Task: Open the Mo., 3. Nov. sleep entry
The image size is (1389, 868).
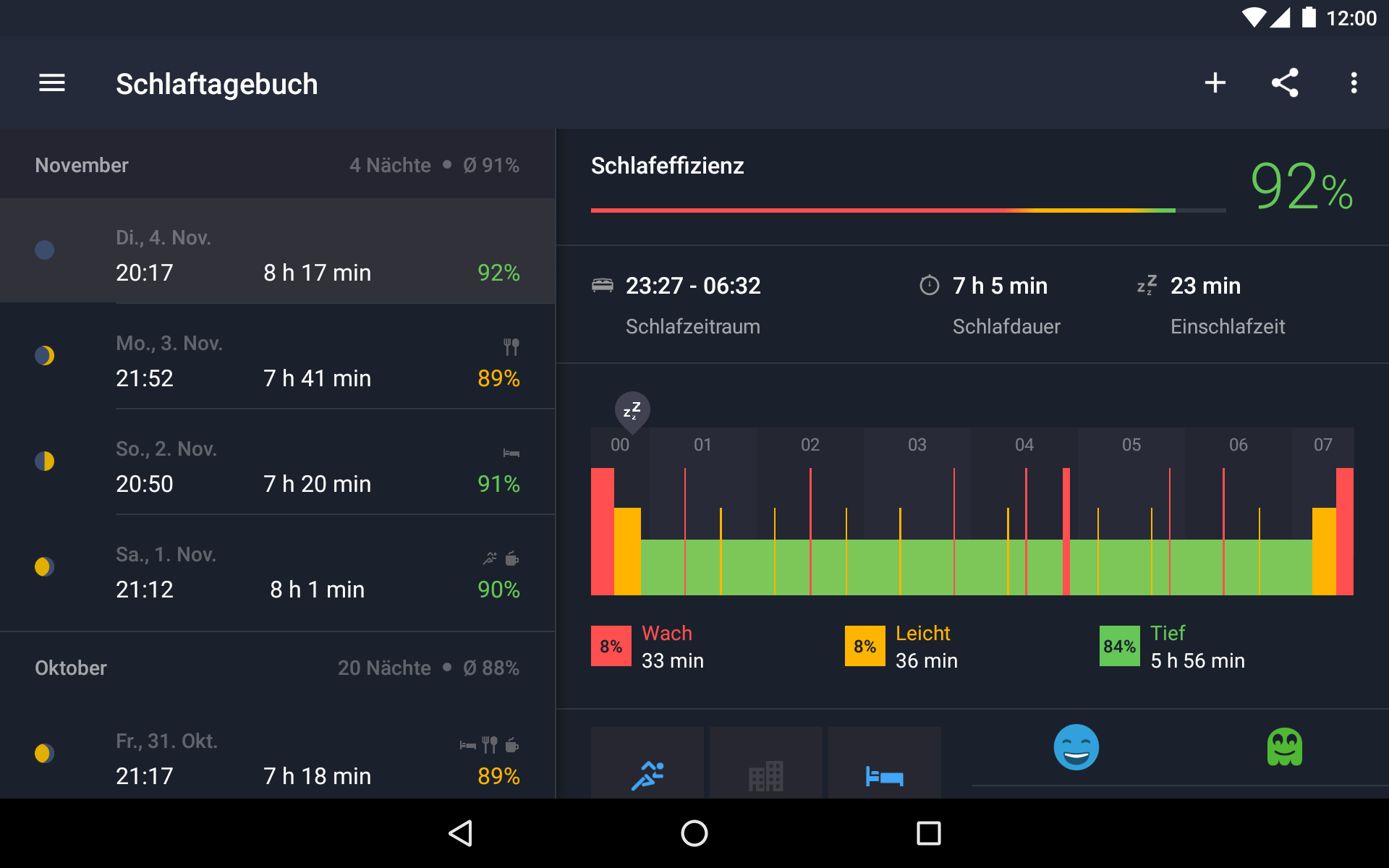Action: coord(278,357)
